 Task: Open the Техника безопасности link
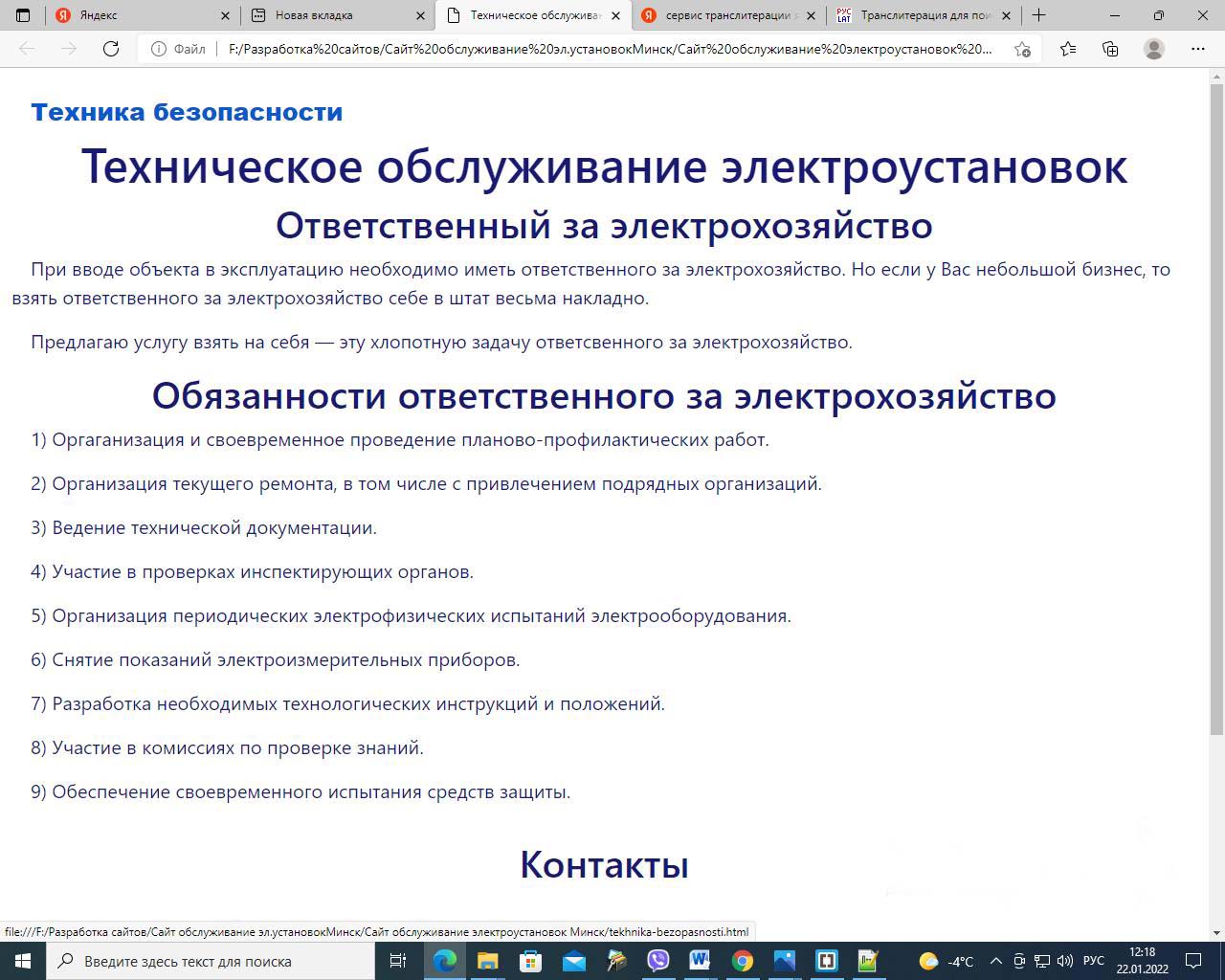[x=187, y=112]
